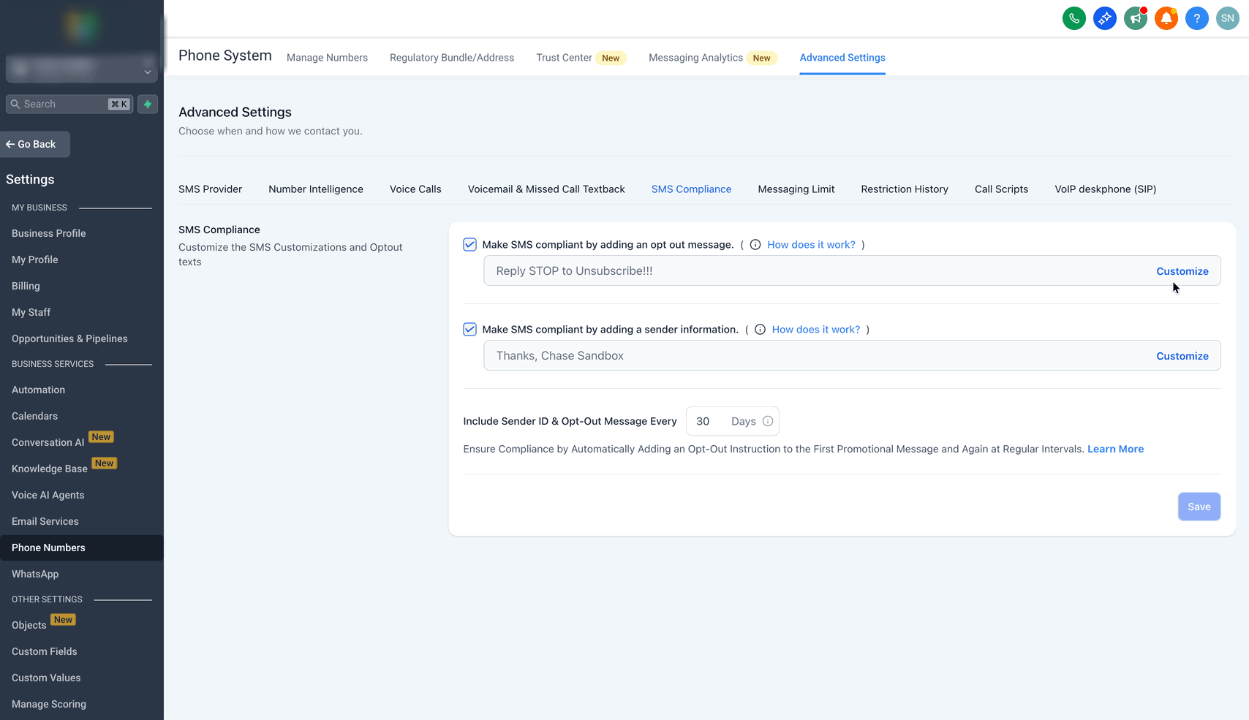Image resolution: width=1249 pixels, height=720 pixels.
Task: Open the VoIP deskphone (SIP) sub-tab
Action: click(1105, 189)
